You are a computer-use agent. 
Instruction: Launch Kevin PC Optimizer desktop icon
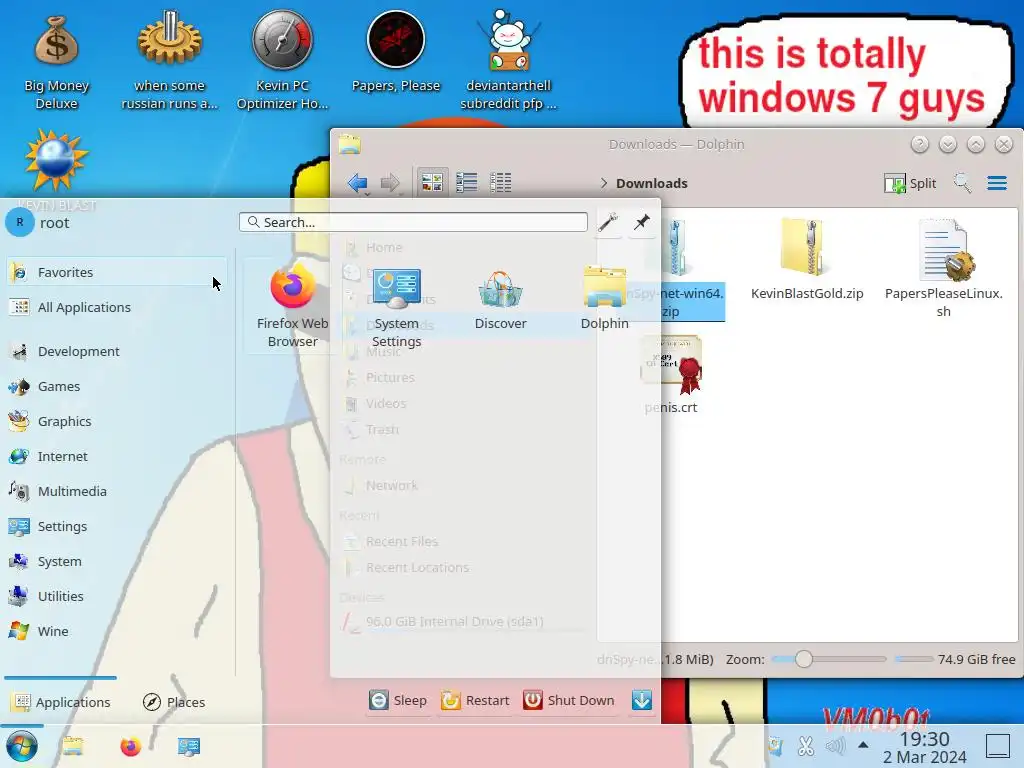282,62
